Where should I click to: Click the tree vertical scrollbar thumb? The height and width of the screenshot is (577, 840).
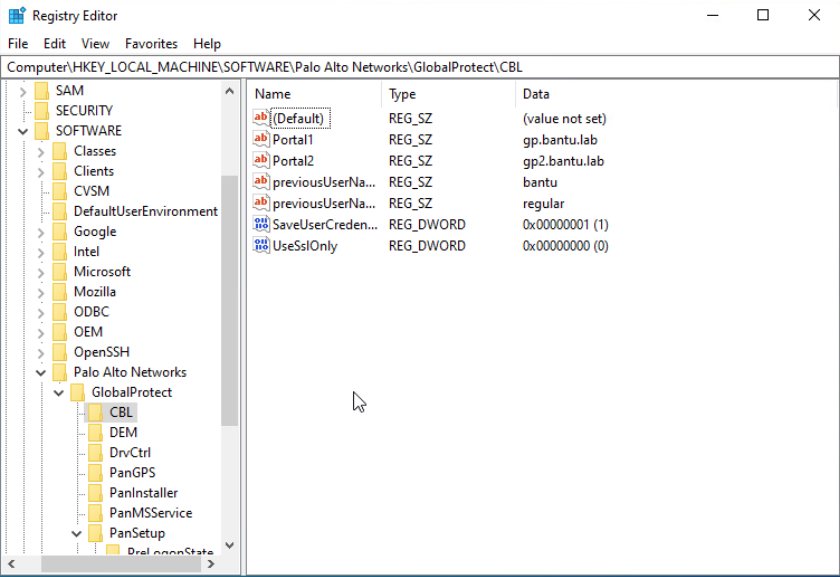coord(229,301)
